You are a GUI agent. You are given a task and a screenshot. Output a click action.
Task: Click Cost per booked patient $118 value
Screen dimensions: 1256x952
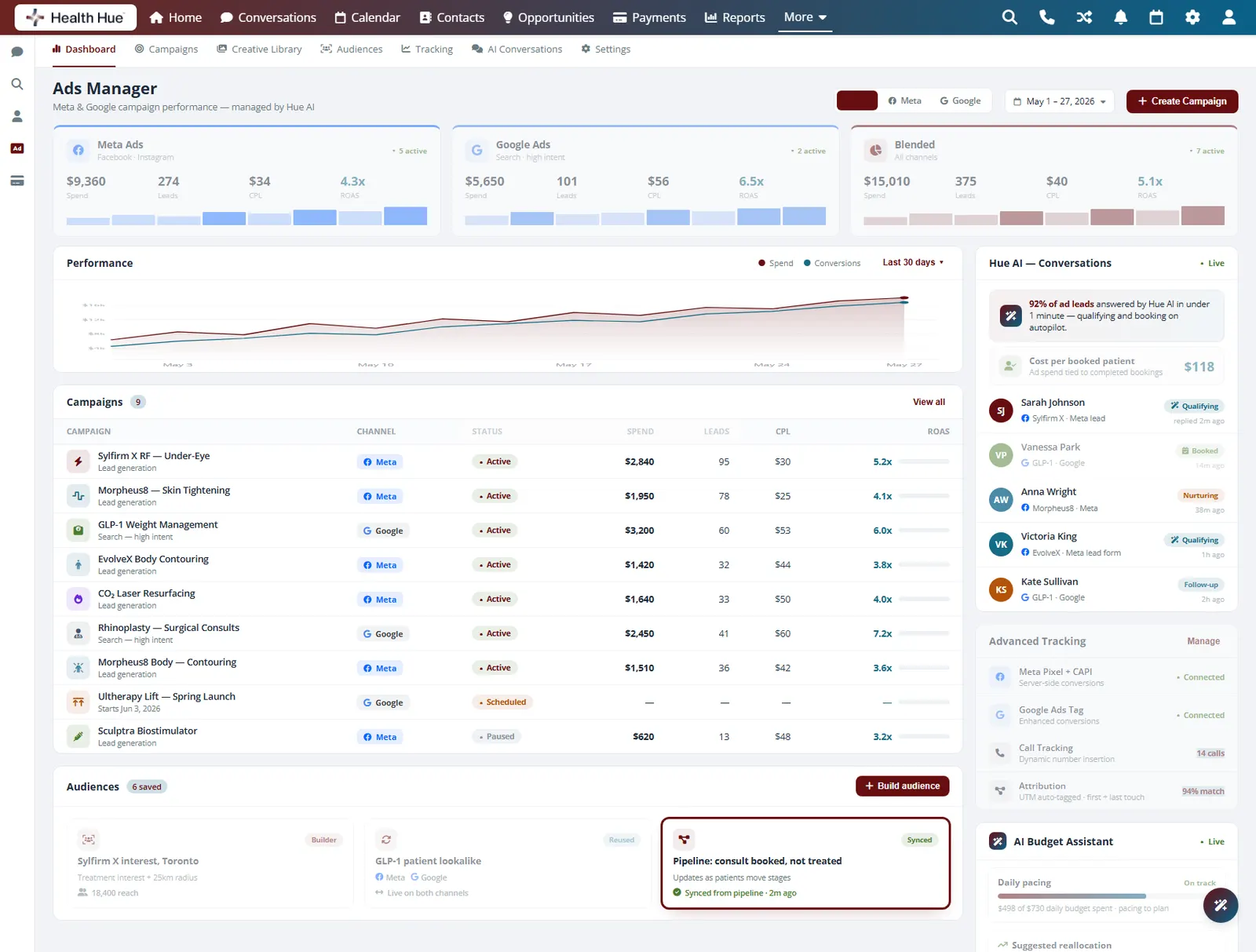(1199, 367)
